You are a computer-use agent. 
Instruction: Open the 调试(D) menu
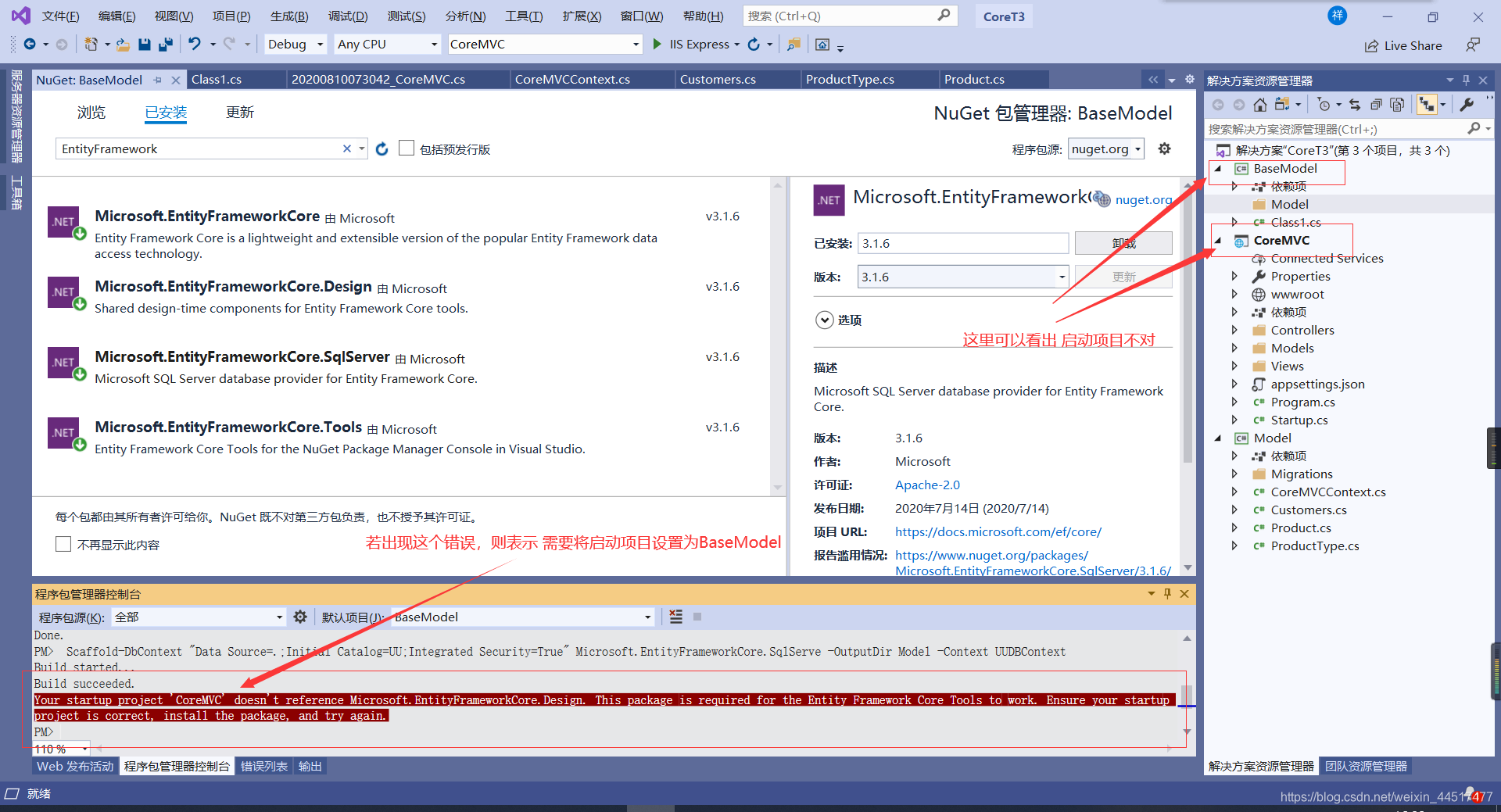[348, 16]
